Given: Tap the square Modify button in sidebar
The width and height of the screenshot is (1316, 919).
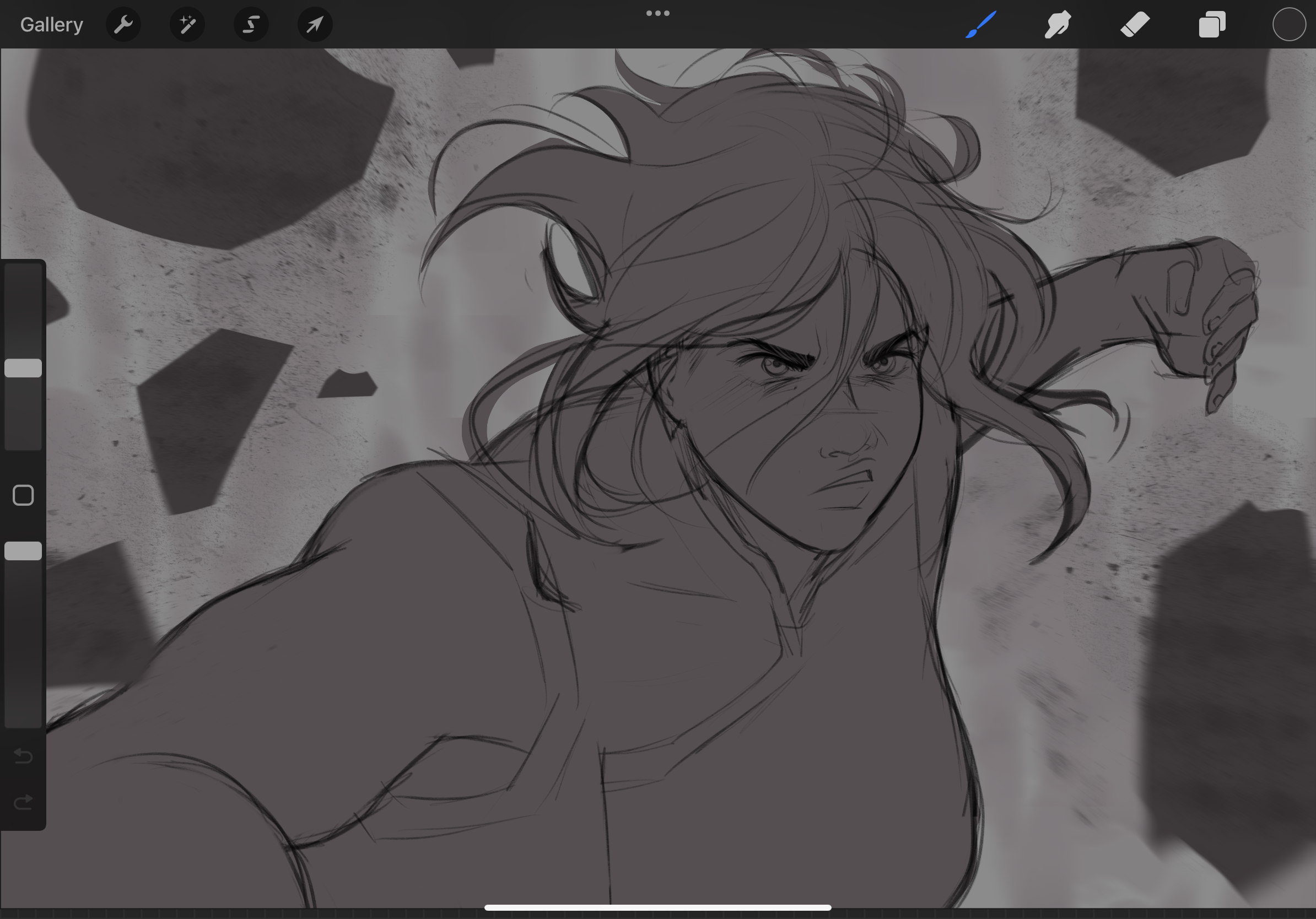Looking at the screenshot, I should (23, 495).
